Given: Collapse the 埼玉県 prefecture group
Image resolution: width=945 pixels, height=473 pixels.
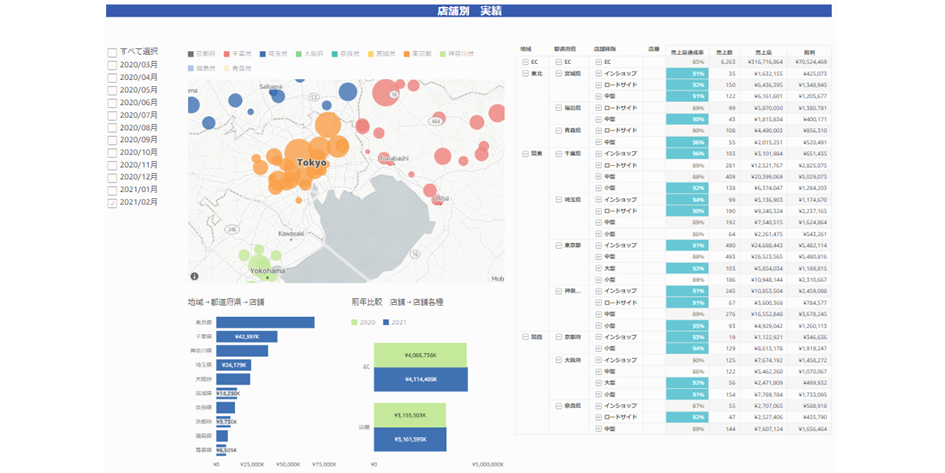Looking at the screenshot, I should [x=559, y=199].
